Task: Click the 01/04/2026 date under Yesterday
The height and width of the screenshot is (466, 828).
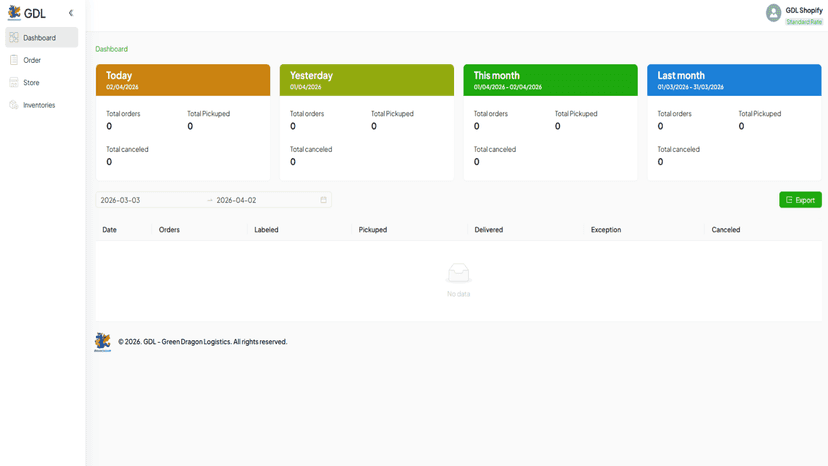Action: coord(305,87)
